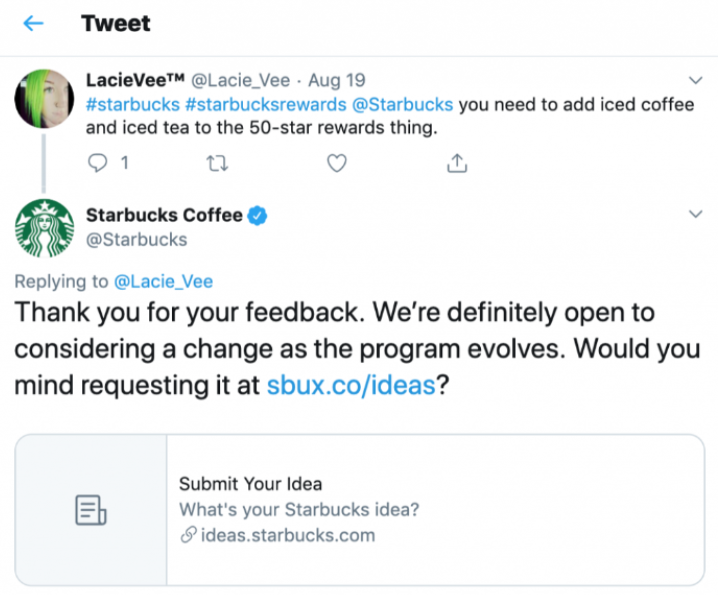Like LacieVee's tweet with heart icon

tap(337, 161)
